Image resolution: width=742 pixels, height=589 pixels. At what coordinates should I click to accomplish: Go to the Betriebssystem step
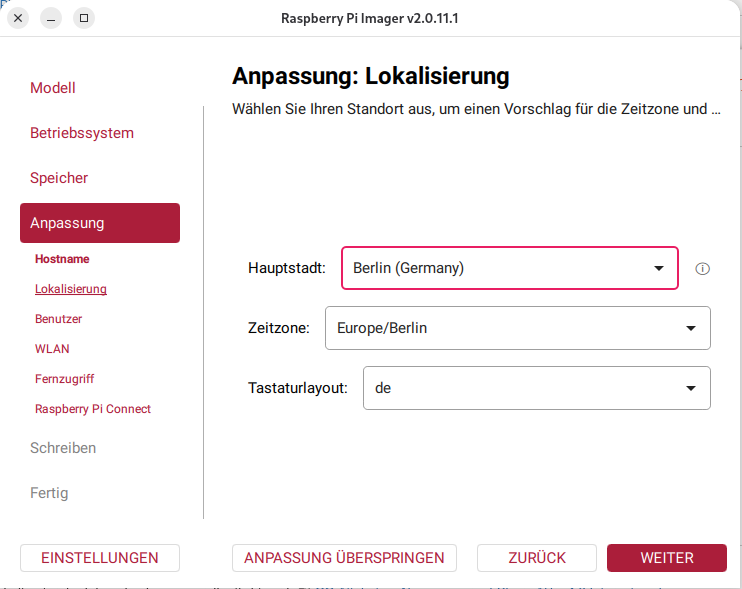82,133
